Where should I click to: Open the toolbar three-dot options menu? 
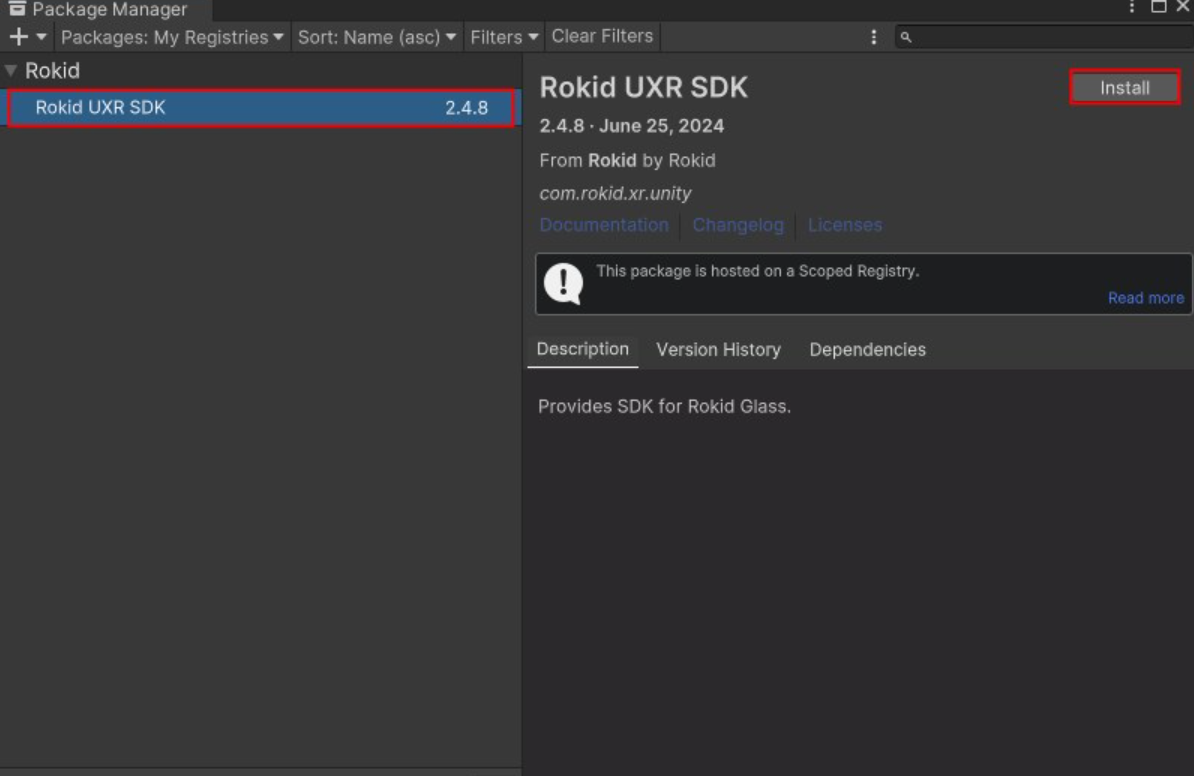point(873,37)
